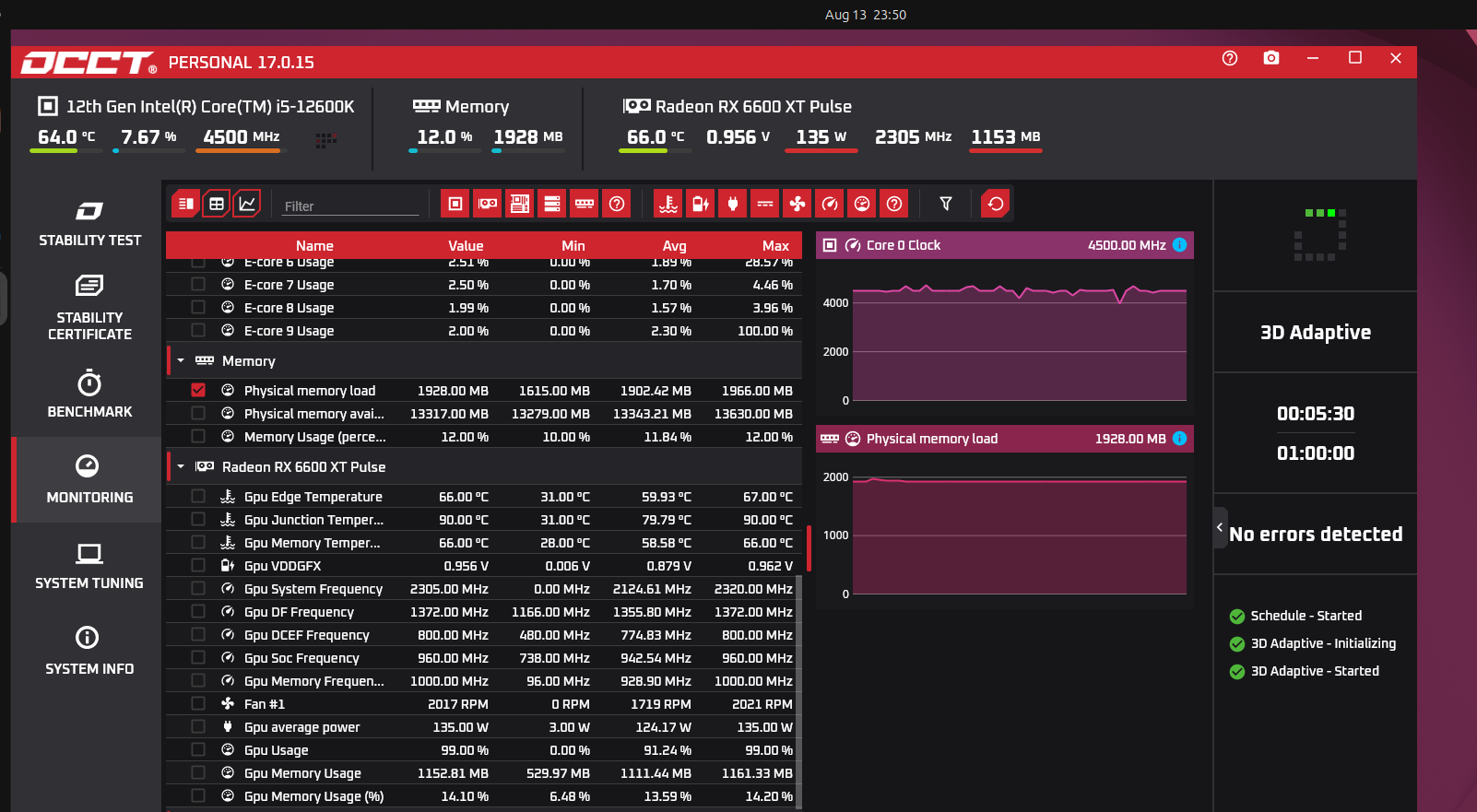The height and width of the screenshot is (812, 1477).
Task: Enable the Gpu VDDGFX checkbox
Action: [198, 565]
